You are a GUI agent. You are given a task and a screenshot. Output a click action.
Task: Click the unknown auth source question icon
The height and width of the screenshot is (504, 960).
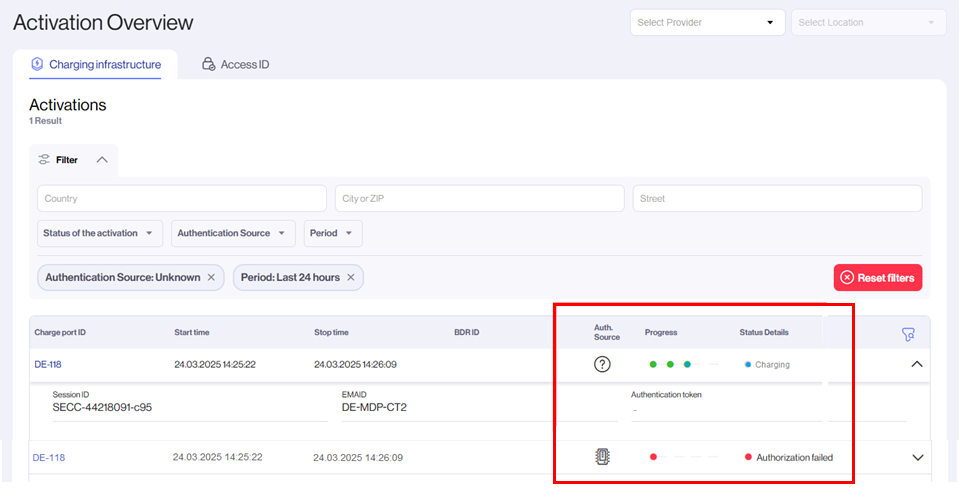pyautogui.click(x=602, y=364)
